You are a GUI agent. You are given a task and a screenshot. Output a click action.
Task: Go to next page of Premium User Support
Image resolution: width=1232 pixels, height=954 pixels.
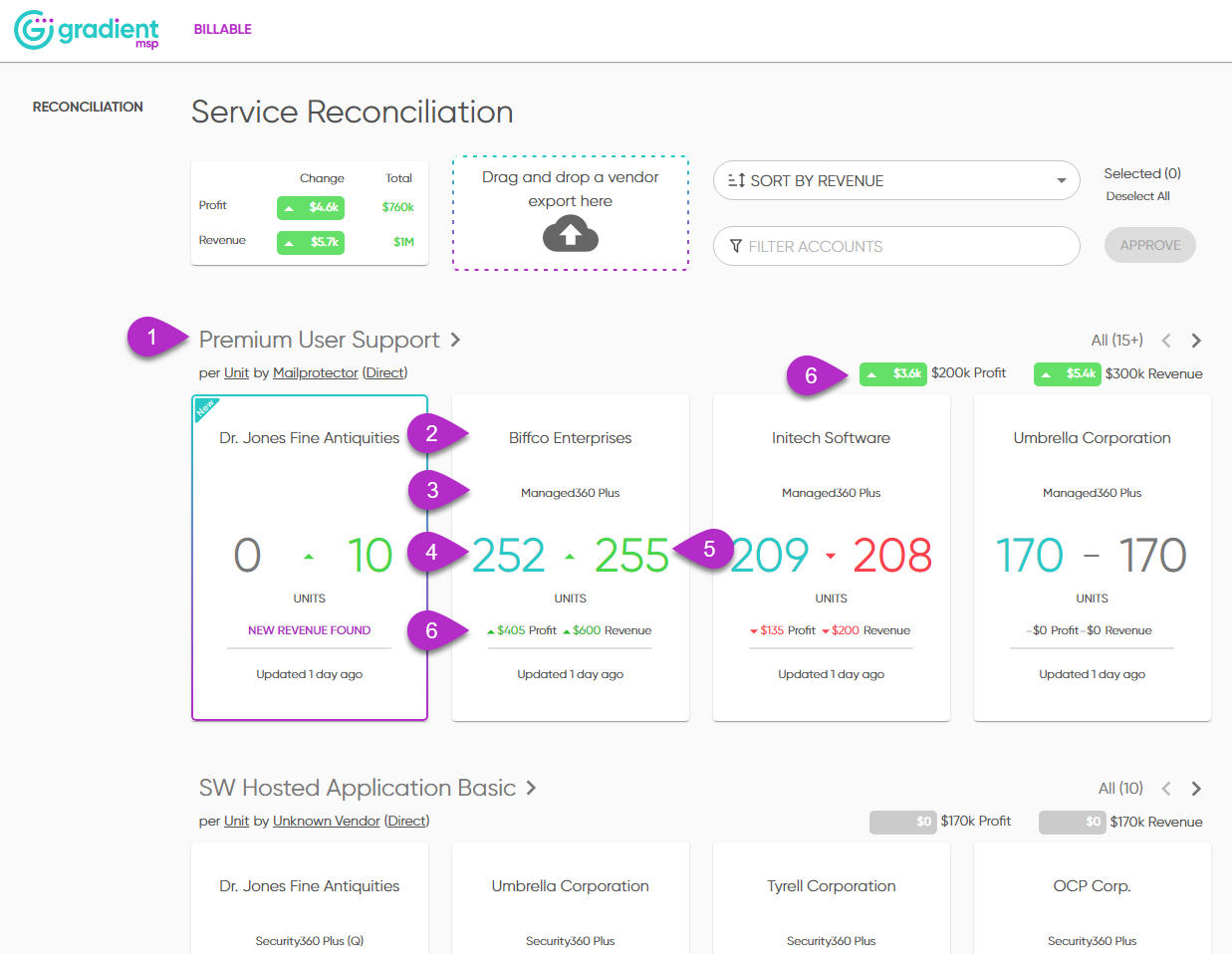click(1196, 341)
